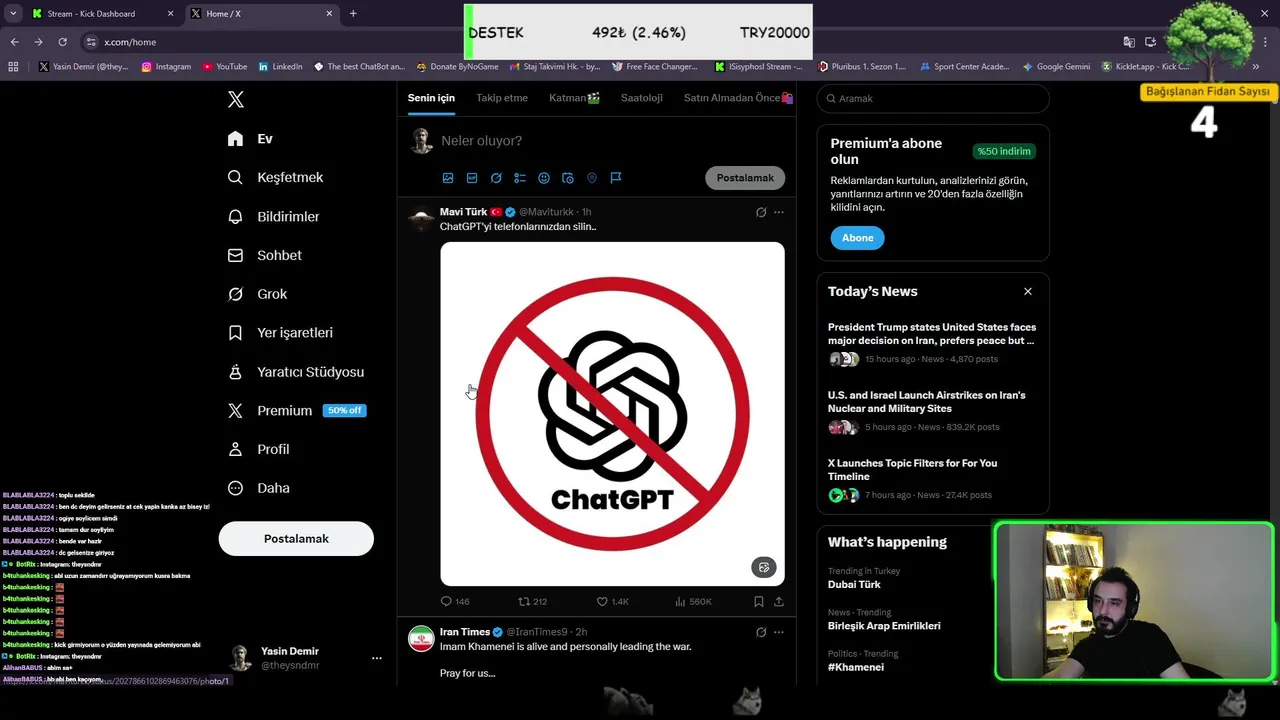Viewport: 1280px width, 720px height.
Task: Close Today's News panel
Action: coord(1027,291)
